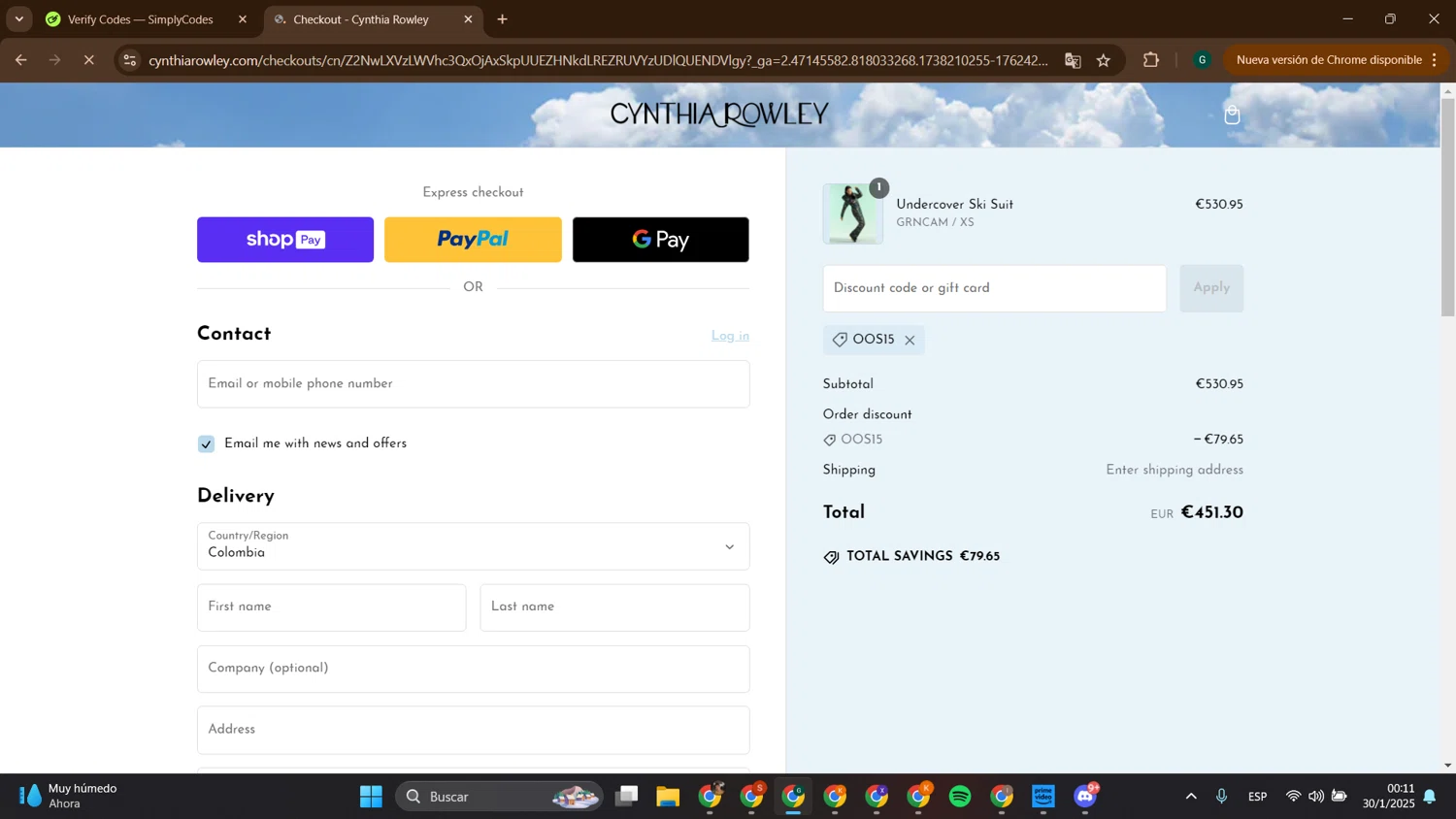1456x819 pixels.
Task: Click the Last name field
Action: click(614, 607)
